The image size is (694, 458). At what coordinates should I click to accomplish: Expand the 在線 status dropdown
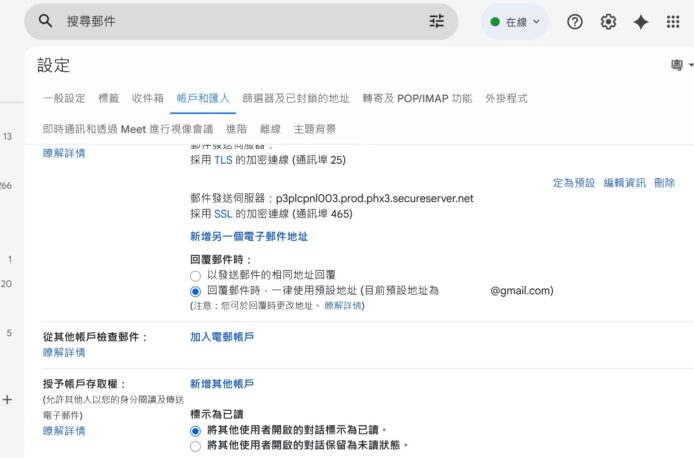[515, 21]
